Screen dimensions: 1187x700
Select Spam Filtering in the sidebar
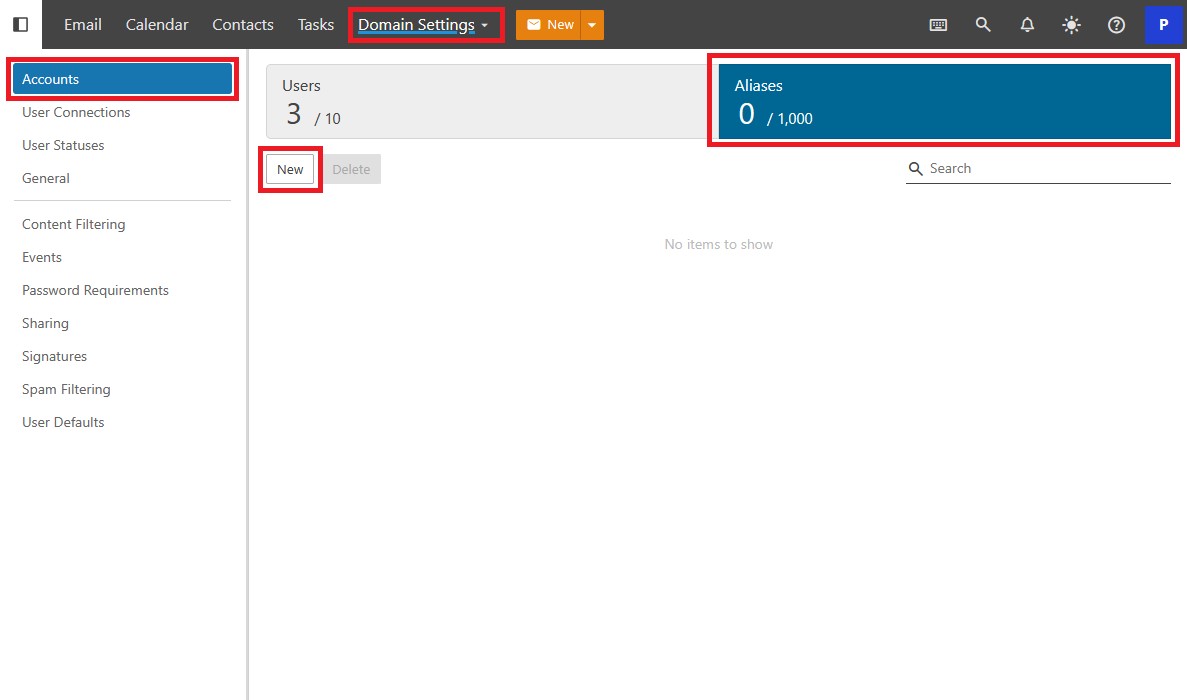pos(66,389)
